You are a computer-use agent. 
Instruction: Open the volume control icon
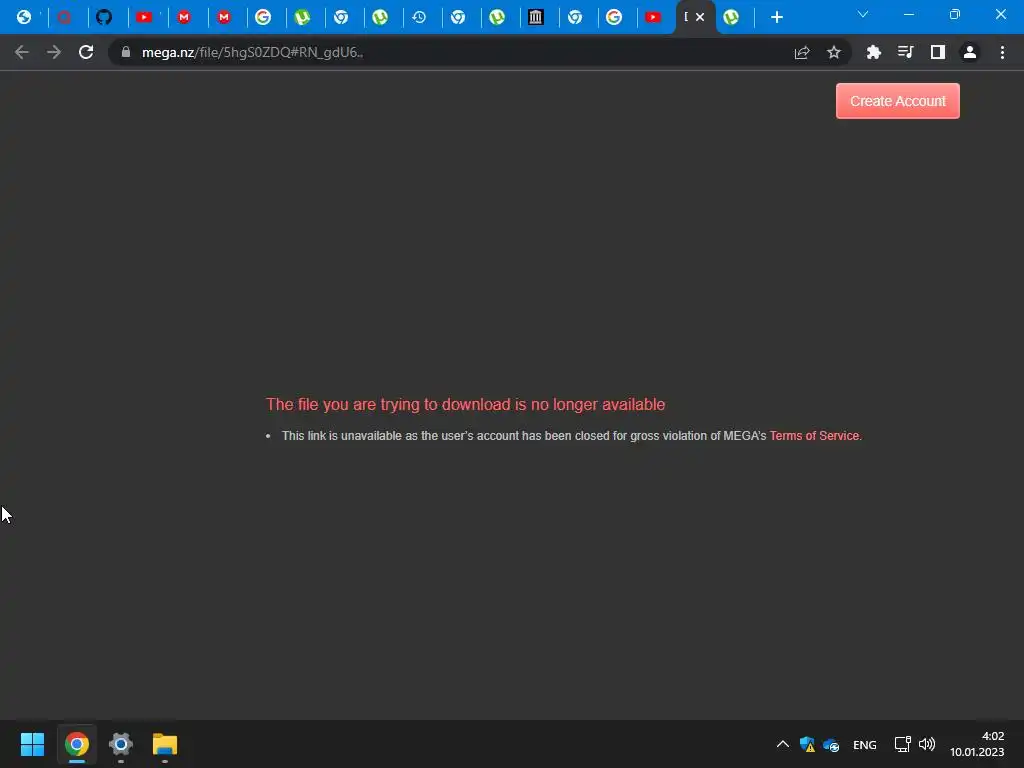click(927, 744)
